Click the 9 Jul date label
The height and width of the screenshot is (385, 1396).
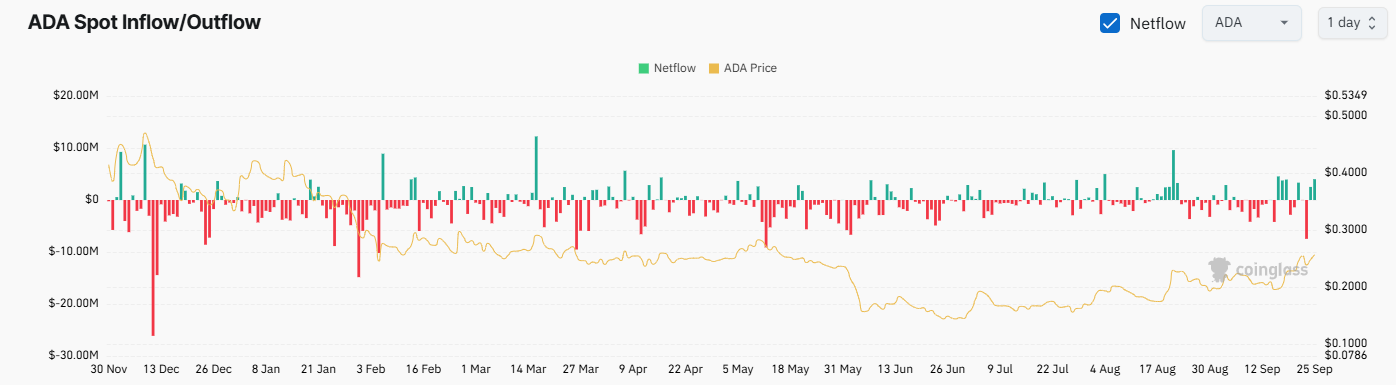click(1000, 370)
